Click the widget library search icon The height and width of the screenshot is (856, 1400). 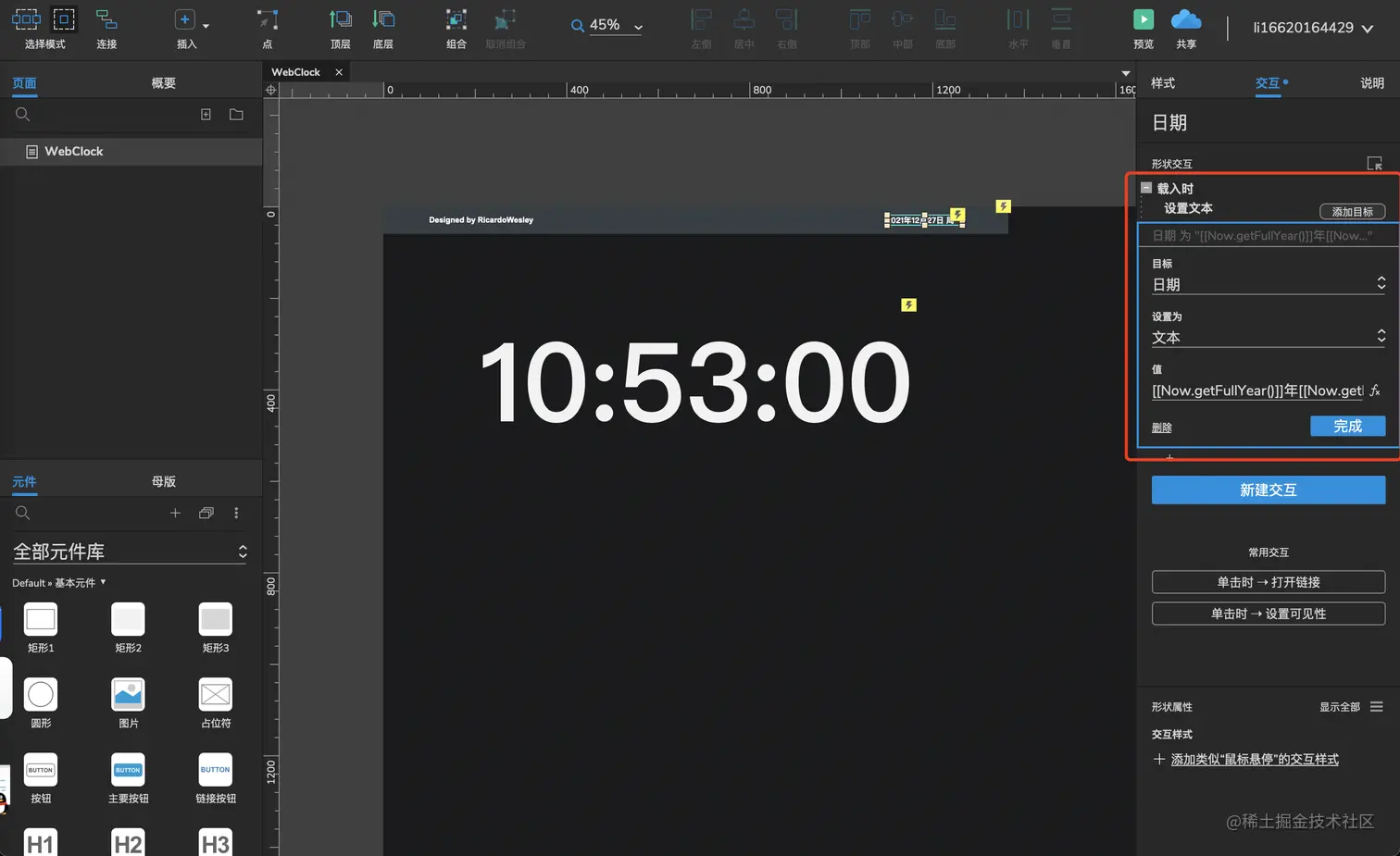pos(23,514)
